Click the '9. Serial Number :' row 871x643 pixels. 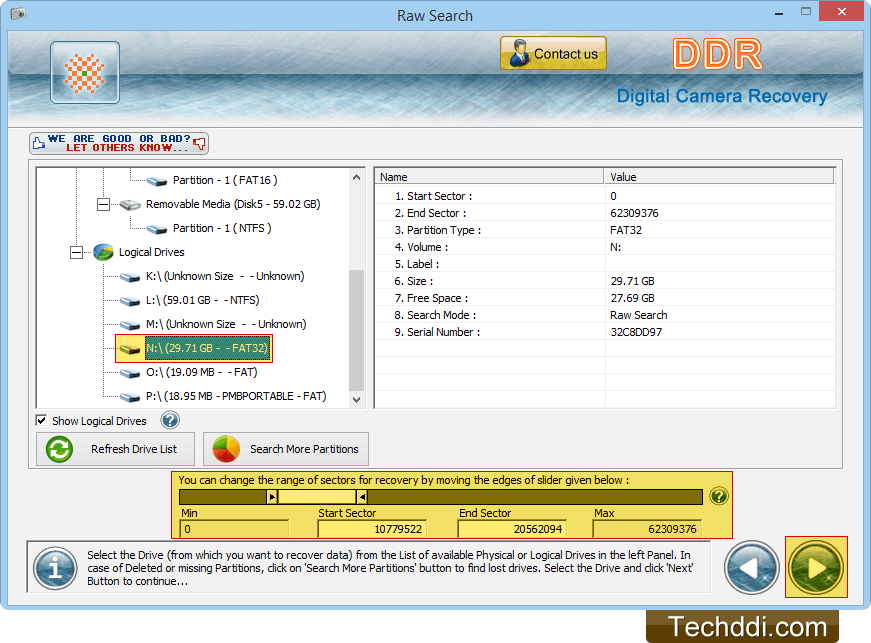[605, 332]
